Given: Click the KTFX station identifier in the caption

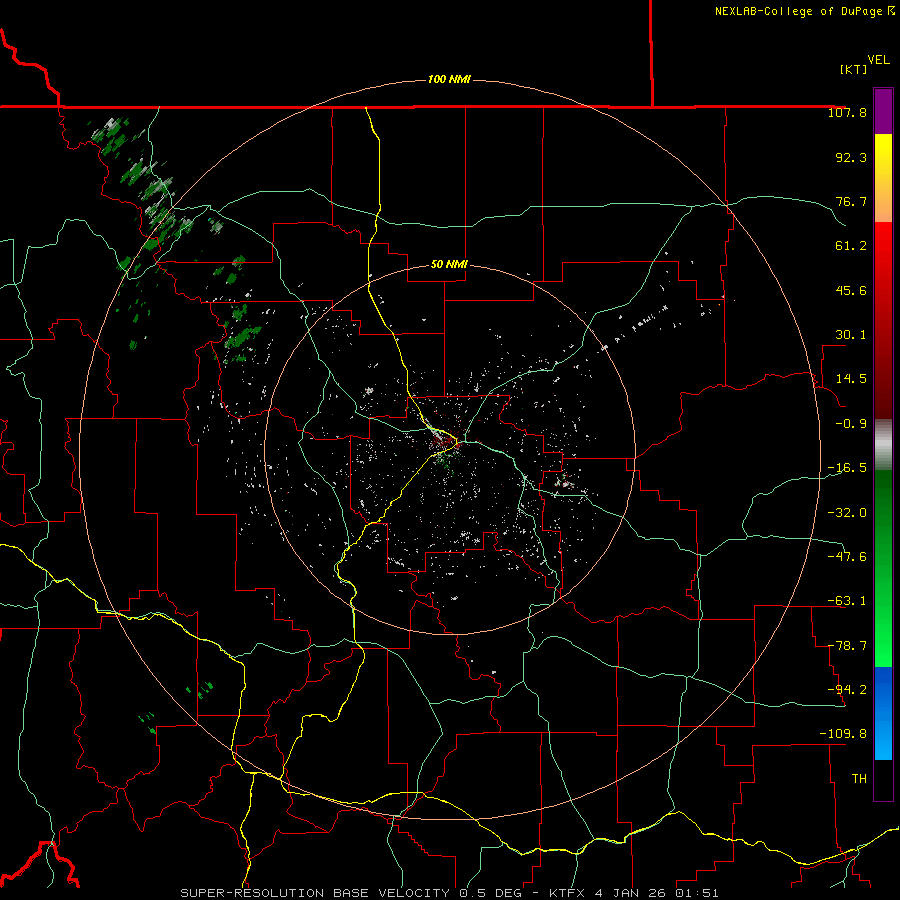Looking at the screenshot, I should coord(569,893).
